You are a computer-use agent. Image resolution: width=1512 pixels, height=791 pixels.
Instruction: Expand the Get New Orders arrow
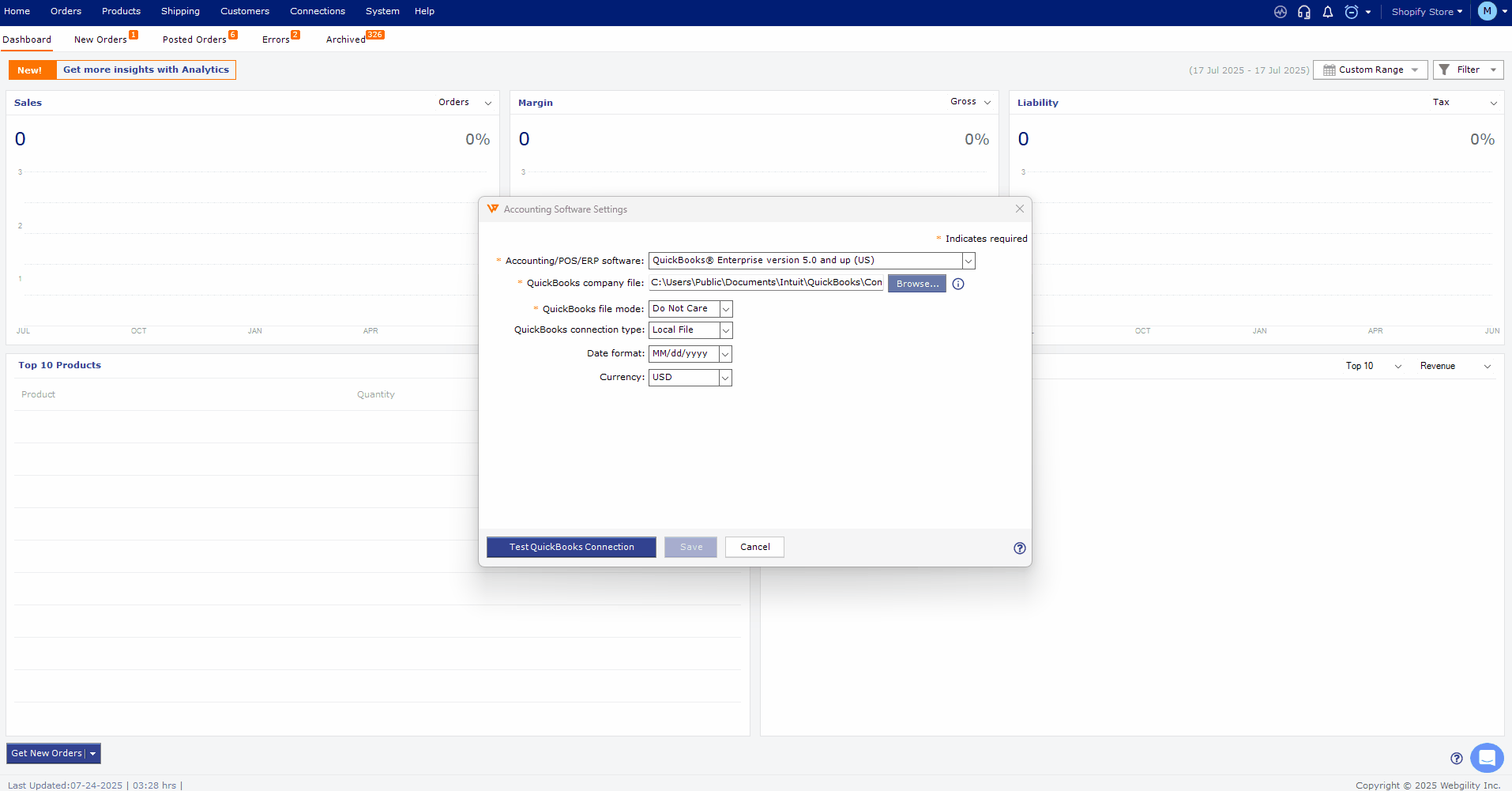[x=93, y=754]
